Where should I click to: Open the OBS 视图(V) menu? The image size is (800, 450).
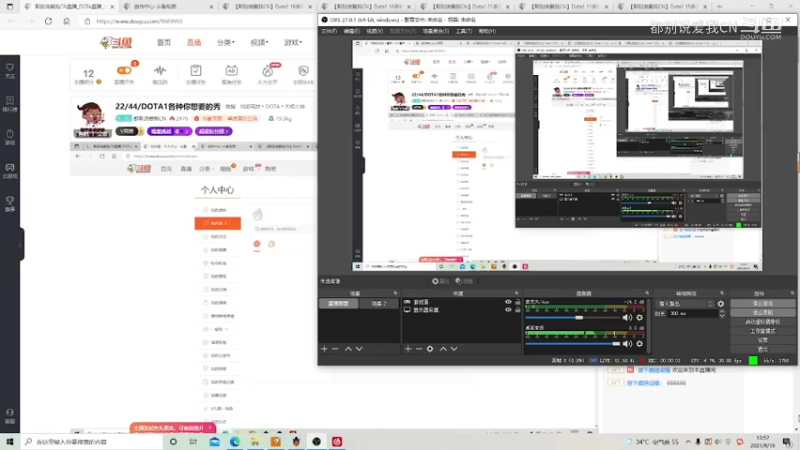[374, 31]
